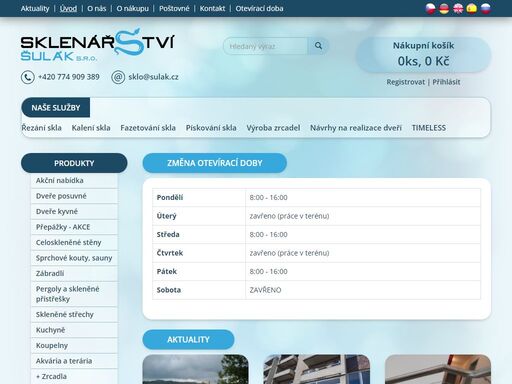The width and height of the screenshot is (512, 384).
Task: Open Koupelny category
Action: coord(74,346)
